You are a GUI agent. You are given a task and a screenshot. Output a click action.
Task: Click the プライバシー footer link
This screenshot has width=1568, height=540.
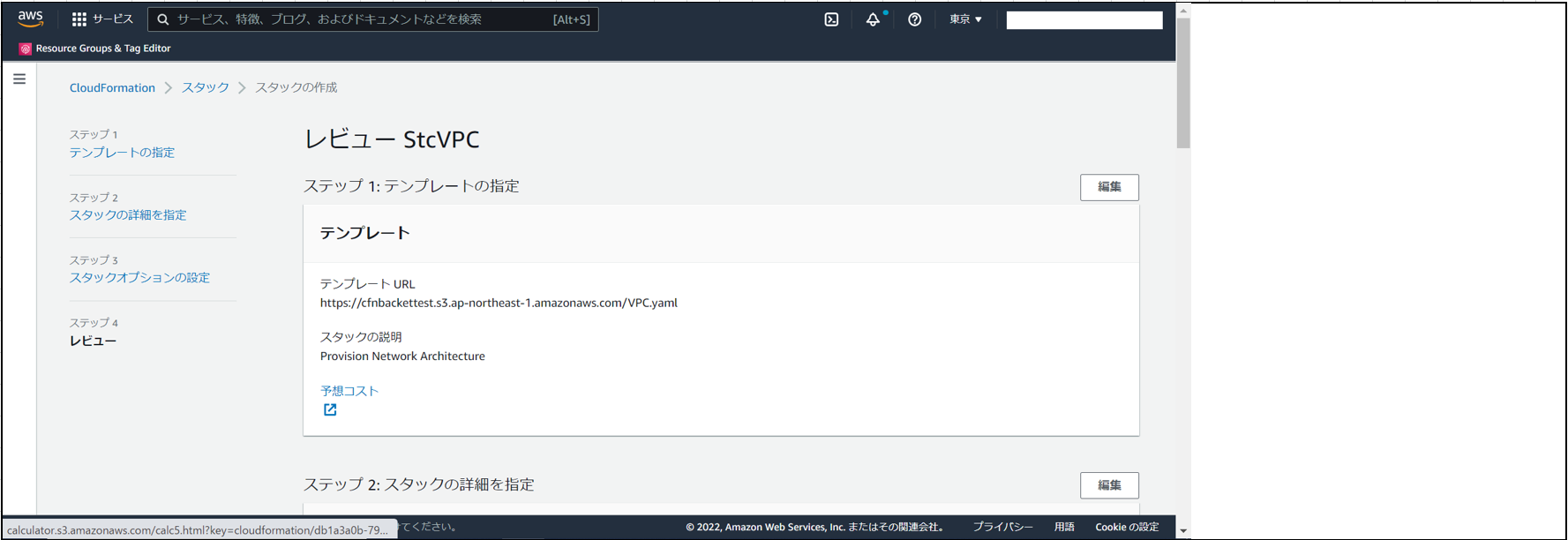(x=1002, y=527)
